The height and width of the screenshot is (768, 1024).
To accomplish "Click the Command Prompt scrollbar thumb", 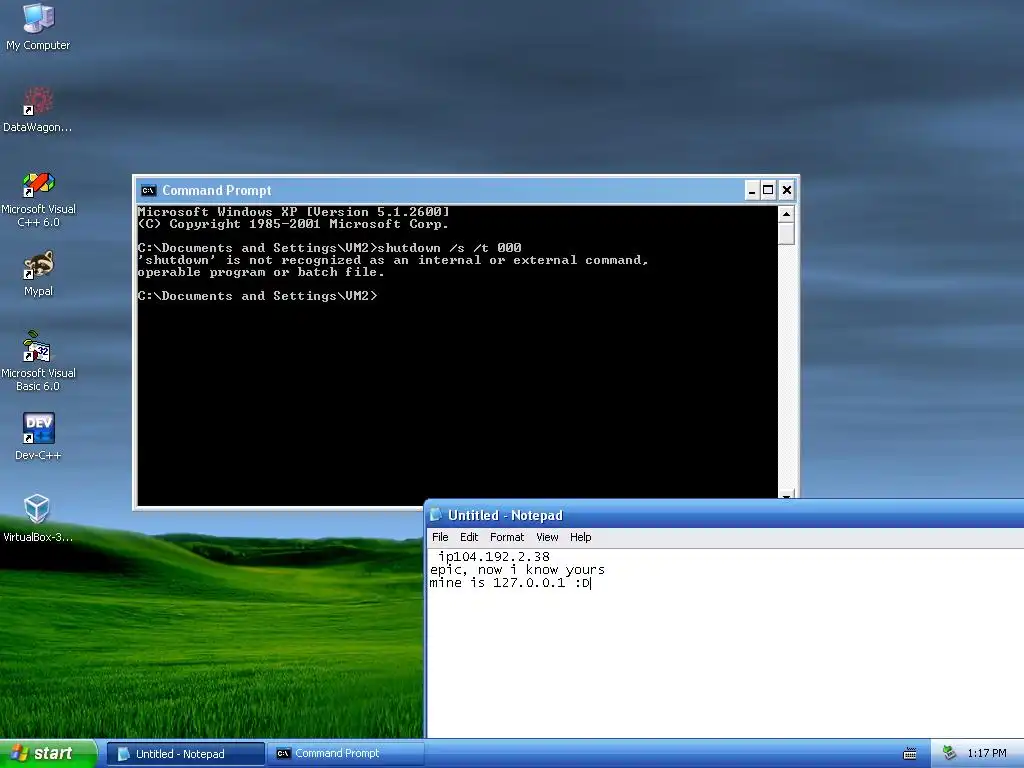I will 786,234.
